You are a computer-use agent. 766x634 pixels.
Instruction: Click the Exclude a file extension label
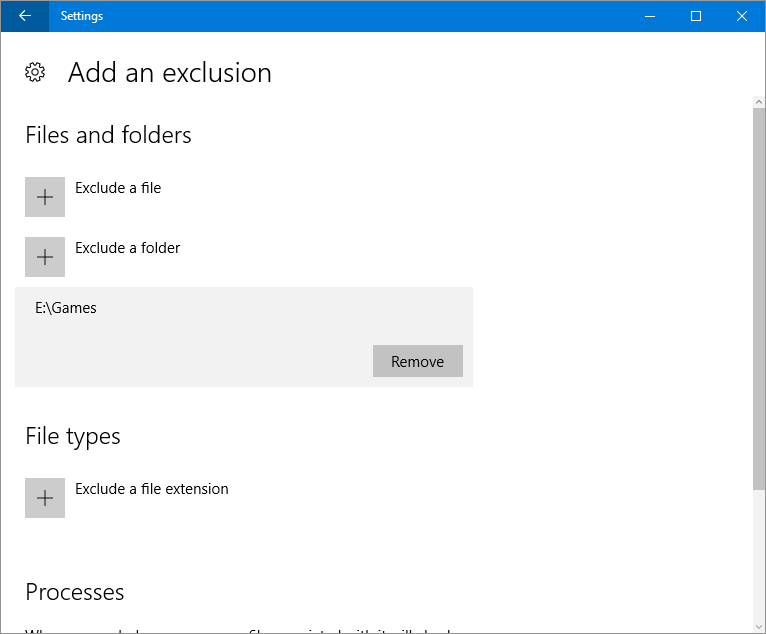pyautogui.click(x=151, y=489)
